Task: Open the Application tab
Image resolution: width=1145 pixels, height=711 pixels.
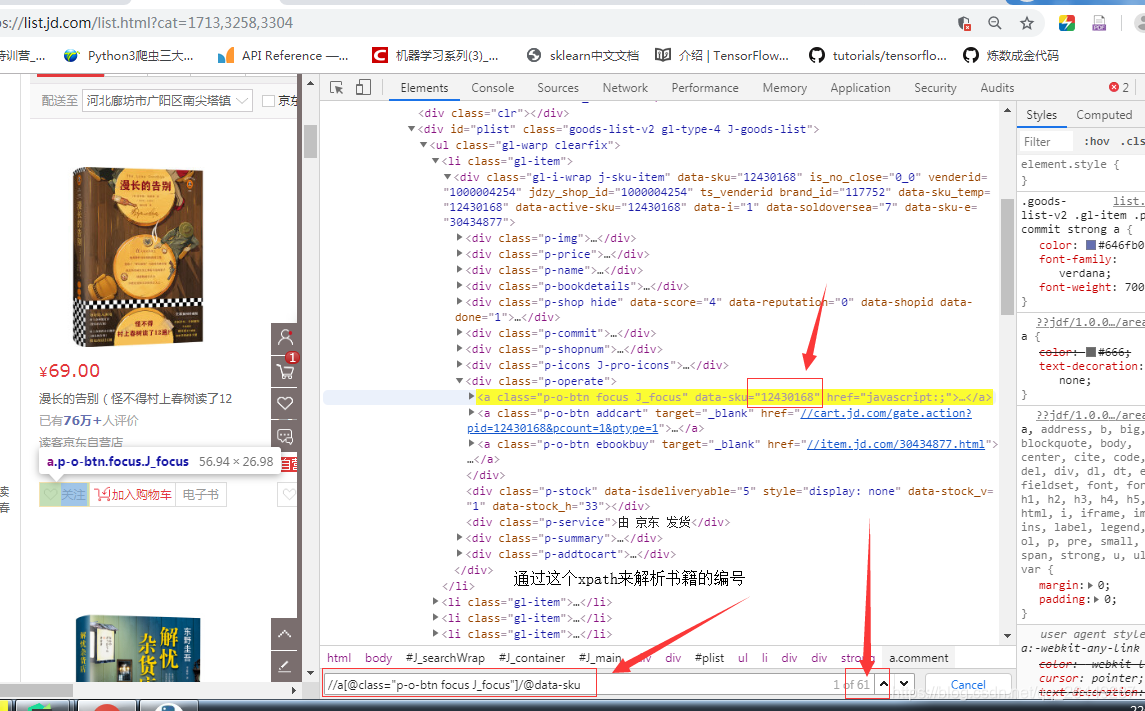Action: point(860,88)
